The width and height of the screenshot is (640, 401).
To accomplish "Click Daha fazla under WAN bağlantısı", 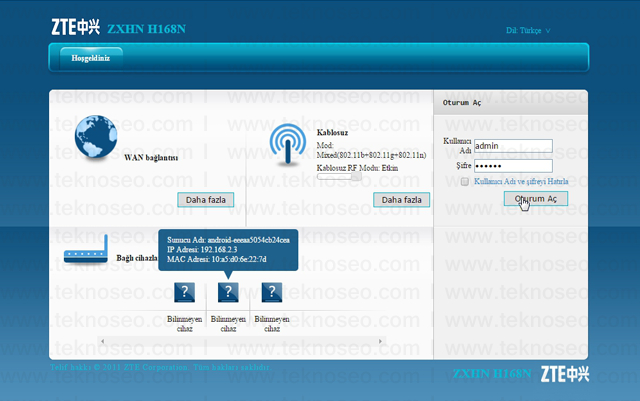I will pos(206,200).
